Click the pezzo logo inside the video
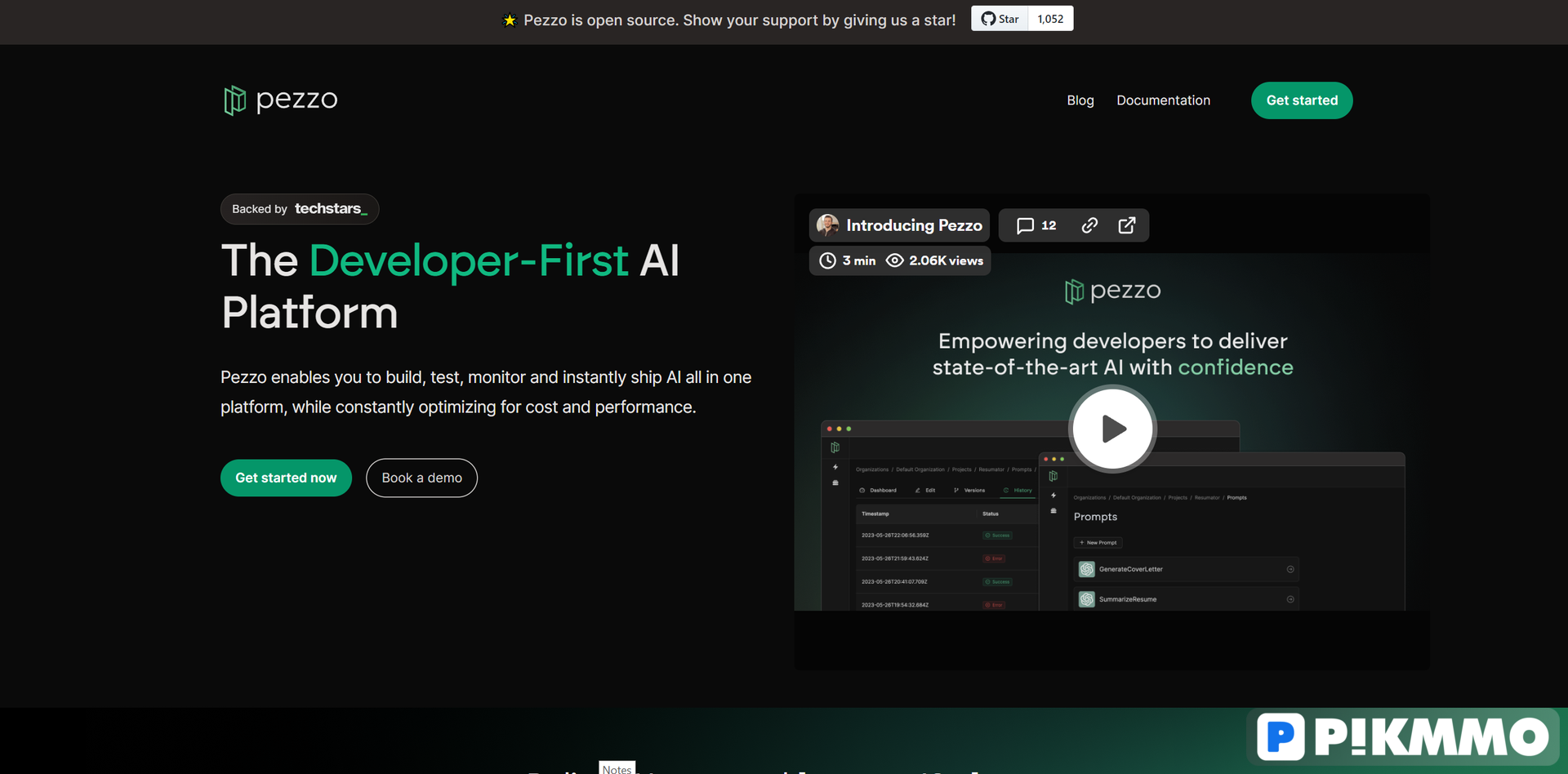Image resolution: width=1568 pixels, height=774 pixels. pyautogui.click(x=1112, y=291)
